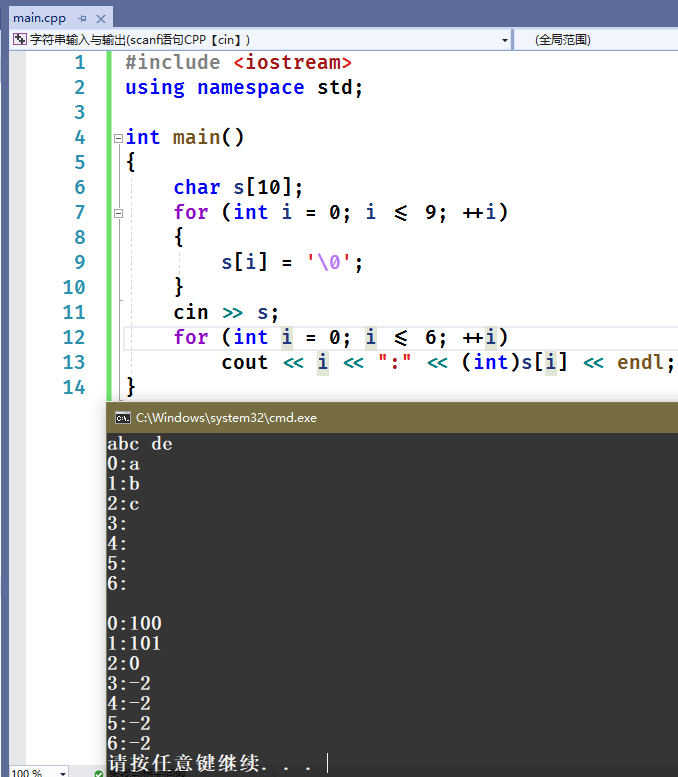
Task: Click the s[10] array declaration
Action: tap(263, 187)
